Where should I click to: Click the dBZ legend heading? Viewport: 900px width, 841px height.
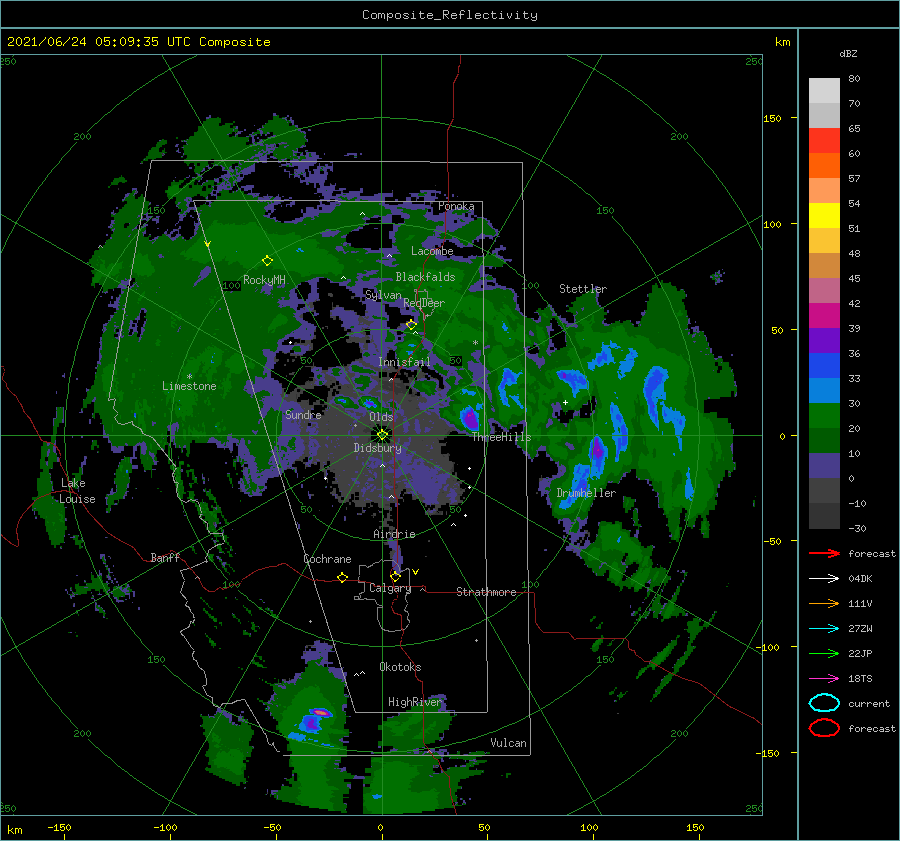coord(848,53)
